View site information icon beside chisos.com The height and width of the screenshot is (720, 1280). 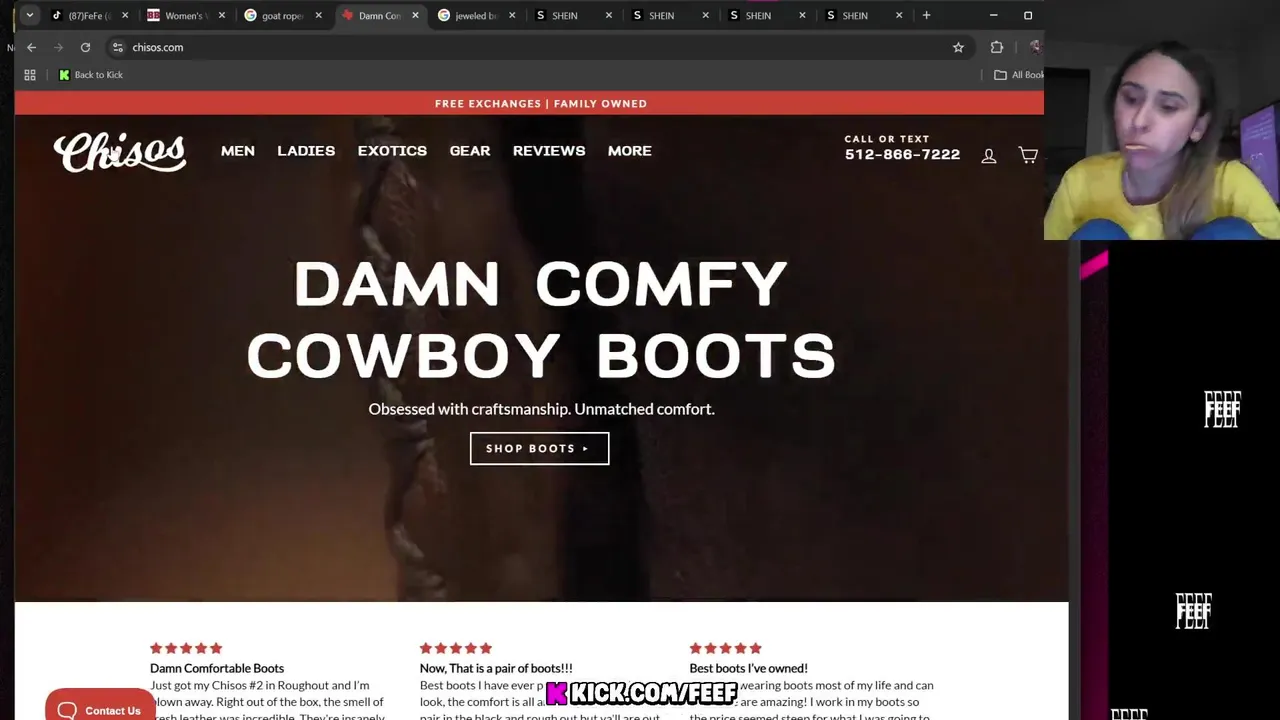(x=117, y=47)
